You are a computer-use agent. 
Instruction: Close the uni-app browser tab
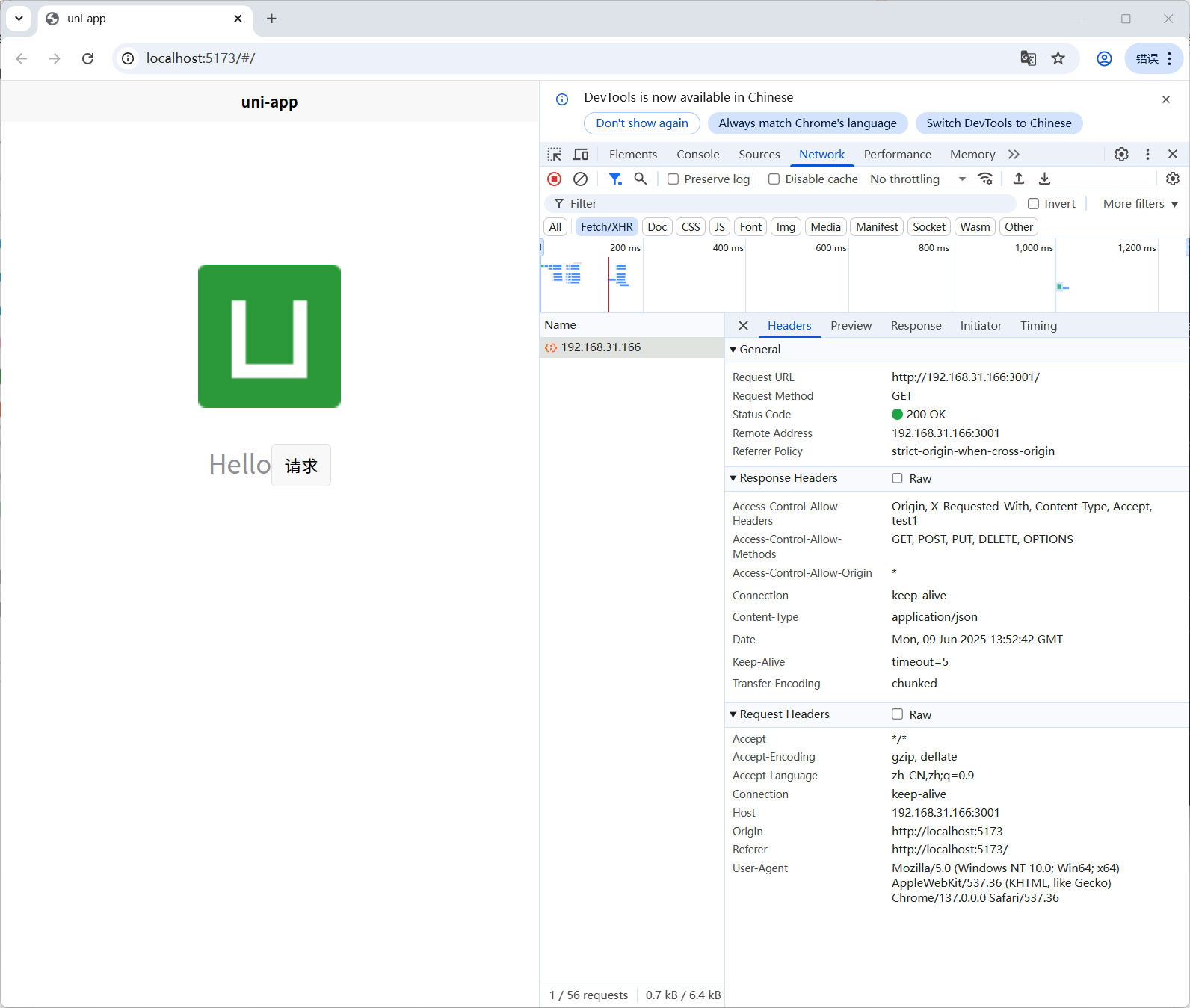point(238,19)
